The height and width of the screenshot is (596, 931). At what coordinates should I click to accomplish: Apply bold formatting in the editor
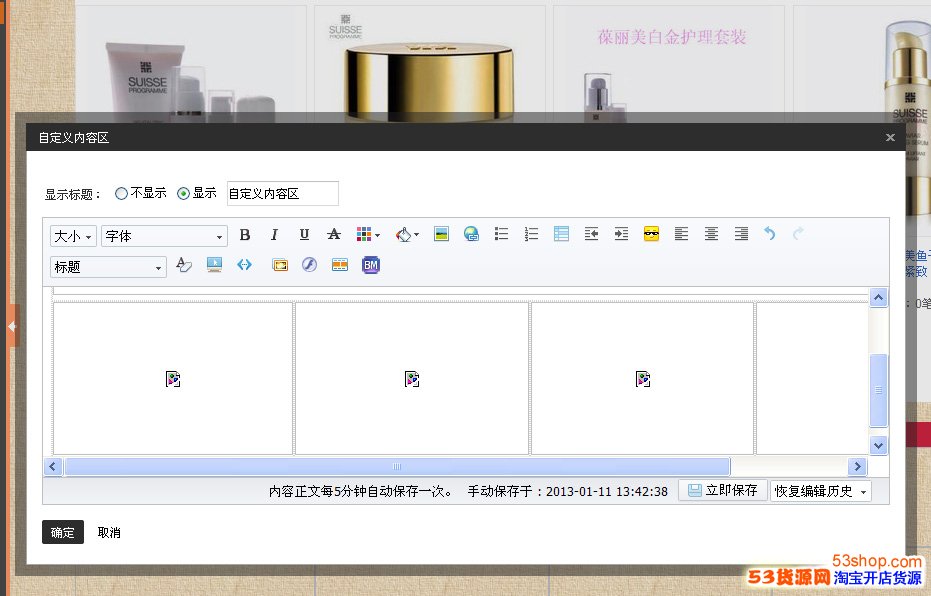245,234
